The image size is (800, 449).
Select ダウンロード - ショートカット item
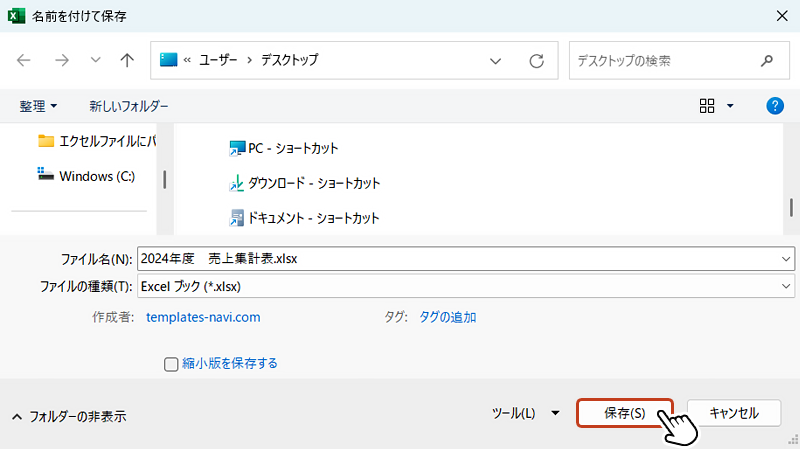305,183
